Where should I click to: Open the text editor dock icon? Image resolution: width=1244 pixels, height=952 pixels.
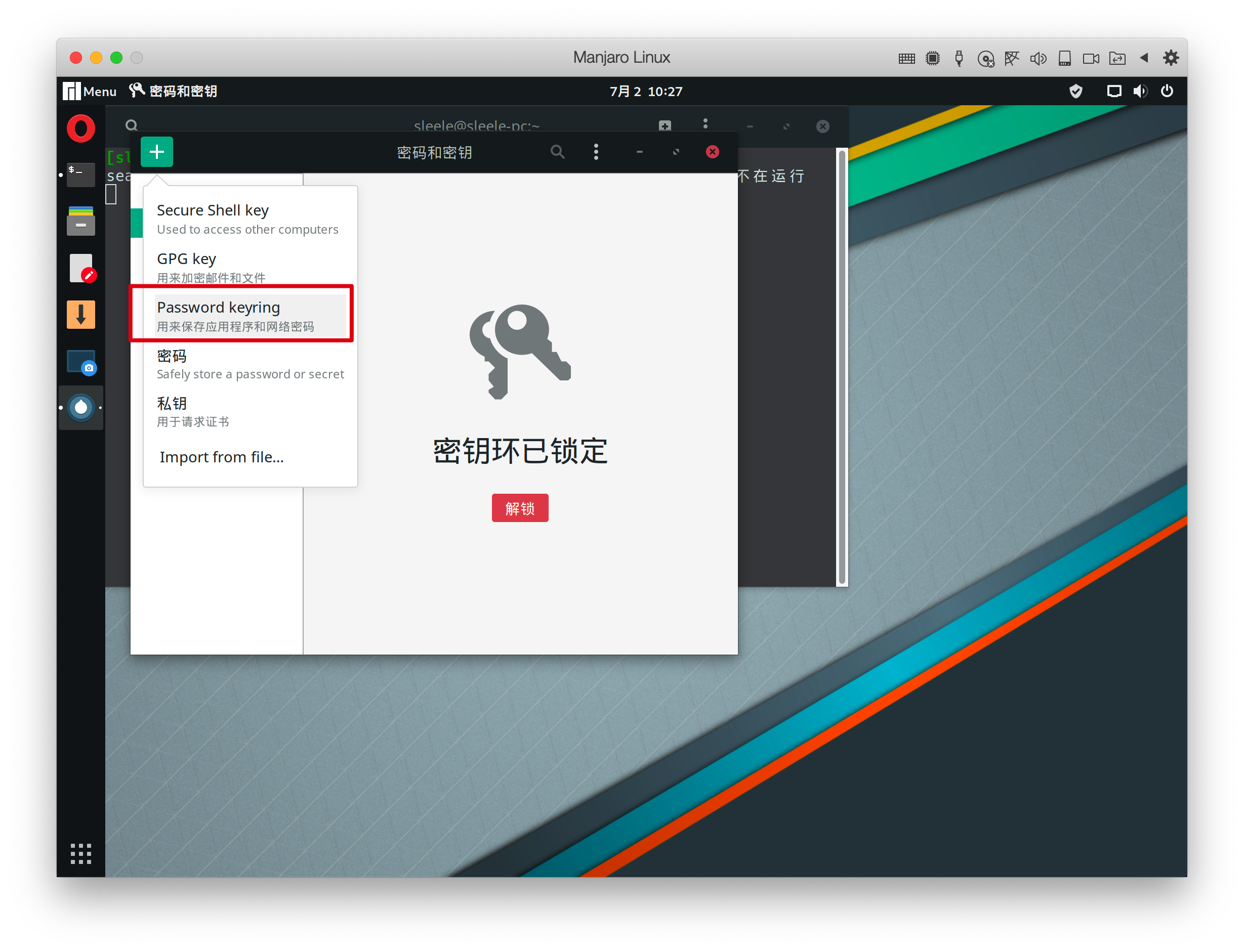(81, 268)
